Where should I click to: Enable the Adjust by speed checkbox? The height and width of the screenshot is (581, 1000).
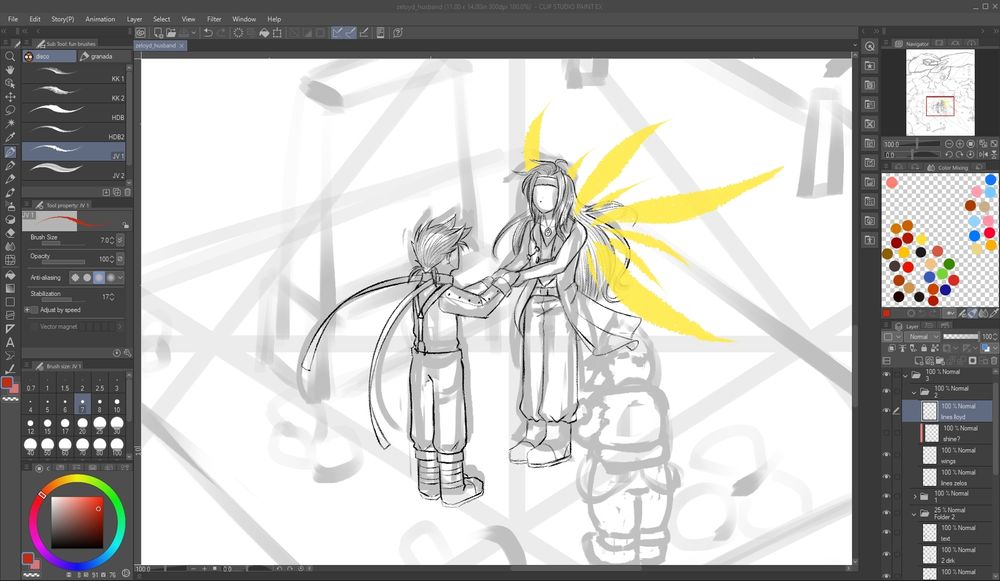[34, 310]
